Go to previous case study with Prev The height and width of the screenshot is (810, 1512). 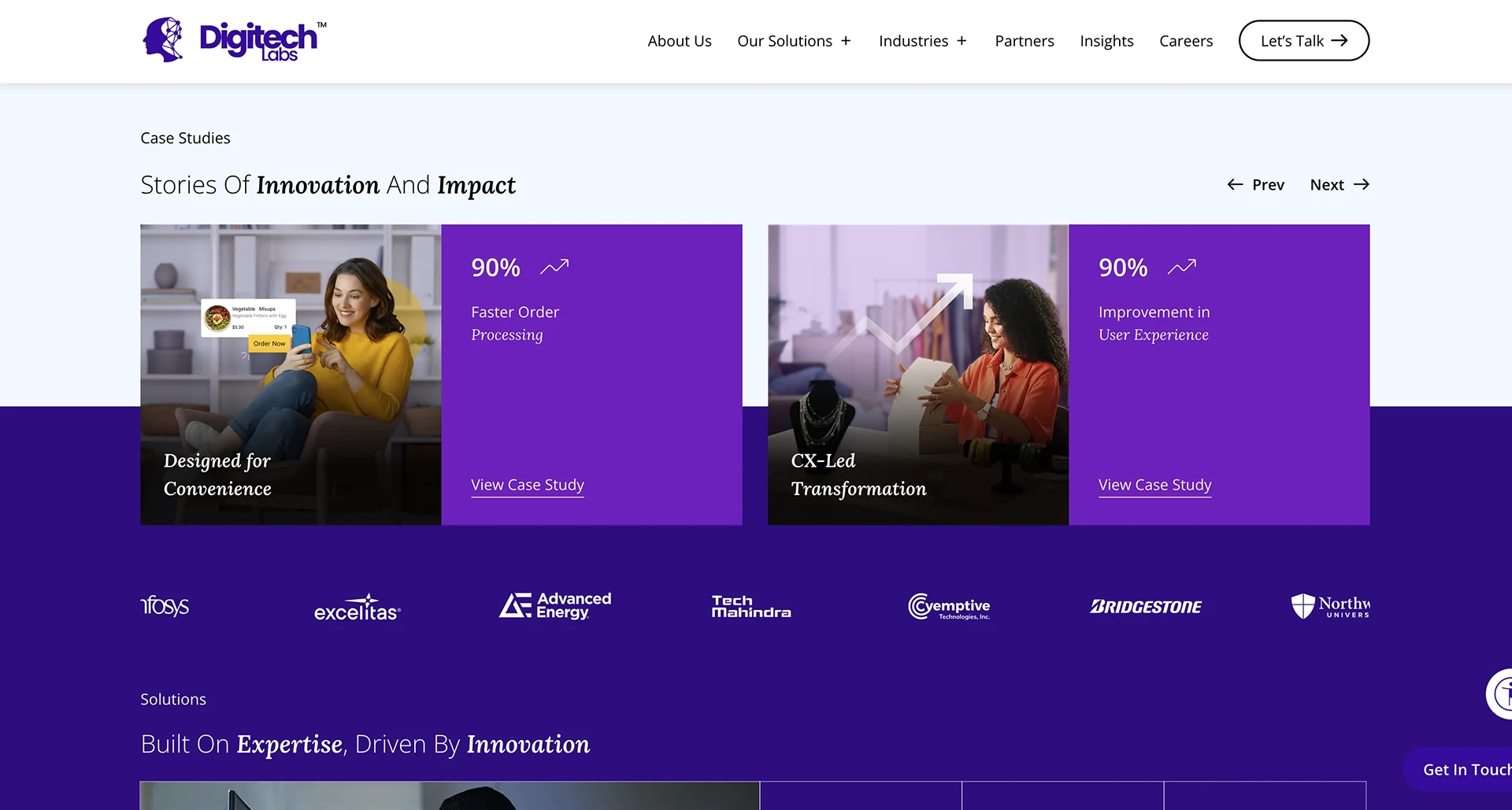[x=1255, y=185]
